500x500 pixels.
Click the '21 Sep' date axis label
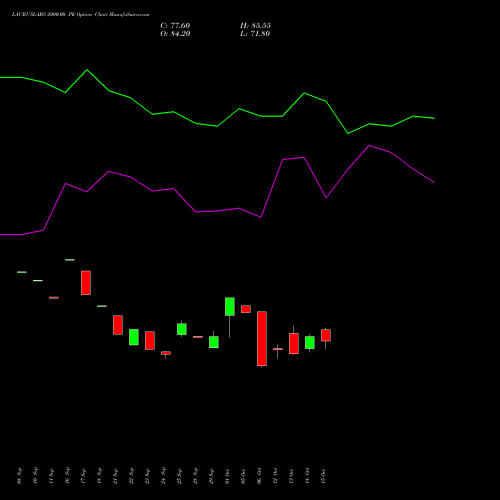pyautogui.click(x=115, y=476)
